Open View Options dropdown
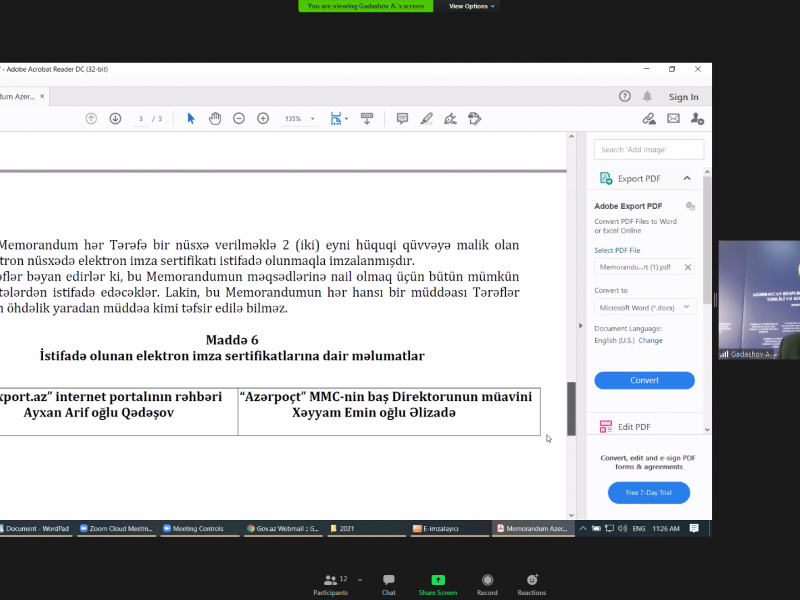 point(471,6)
